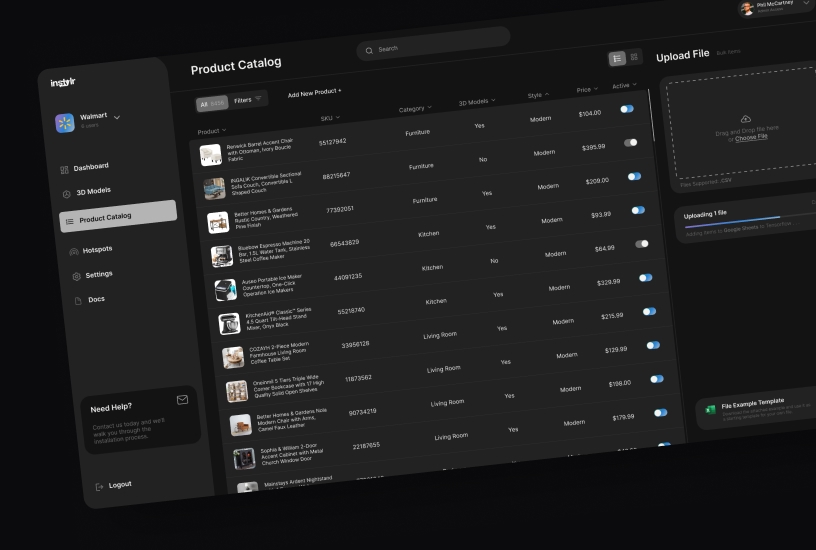
Task: Click the Walmart store logo icon
Action: pos(65,123)
